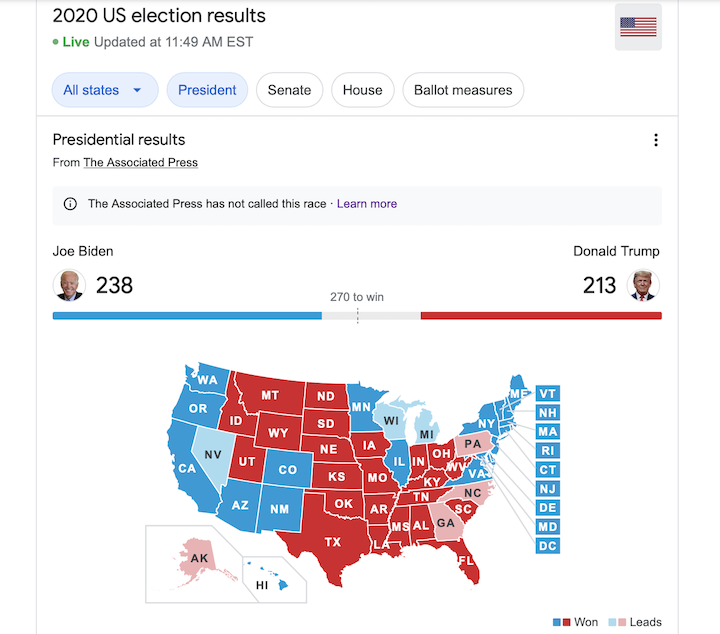Screen dimensions: 720x634
Task: Switch to the Senate tab
Action: point(290,90)
